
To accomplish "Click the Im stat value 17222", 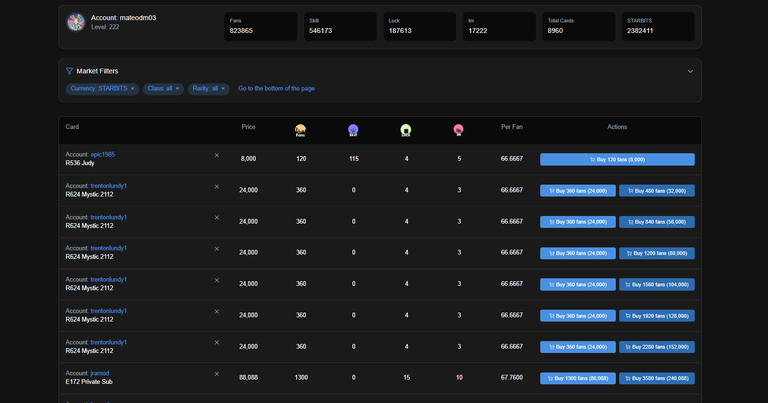I will [478, 30].
